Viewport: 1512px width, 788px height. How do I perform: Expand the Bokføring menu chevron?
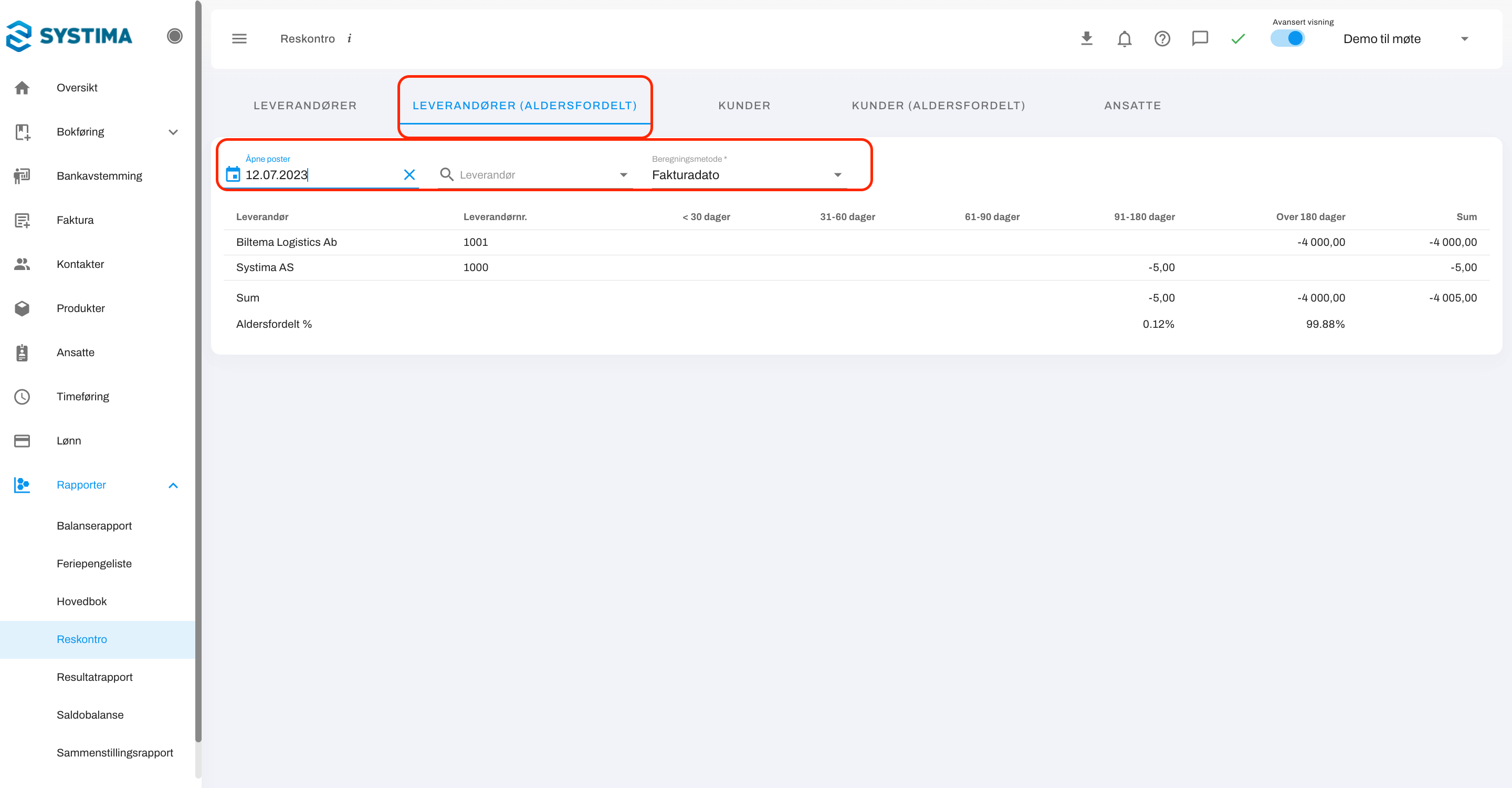click(173, 132)
